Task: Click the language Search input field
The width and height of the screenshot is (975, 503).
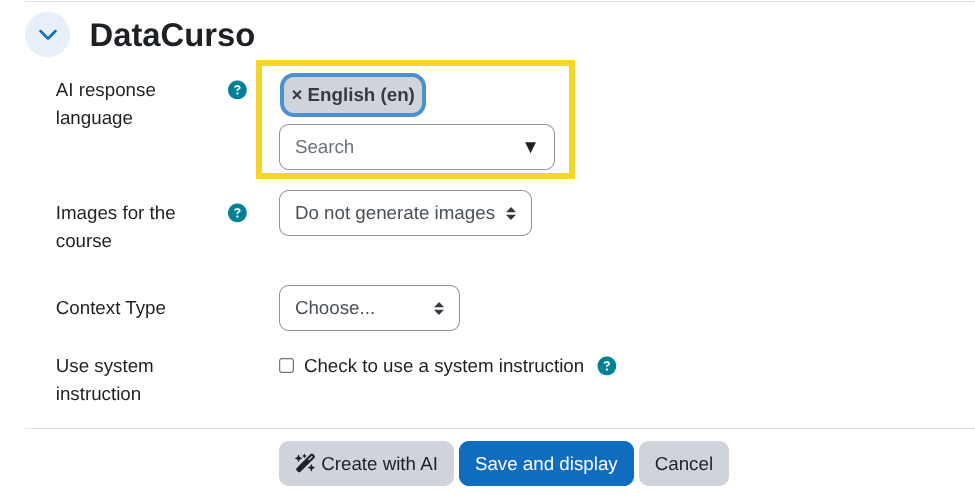Action: coord(400,147)
